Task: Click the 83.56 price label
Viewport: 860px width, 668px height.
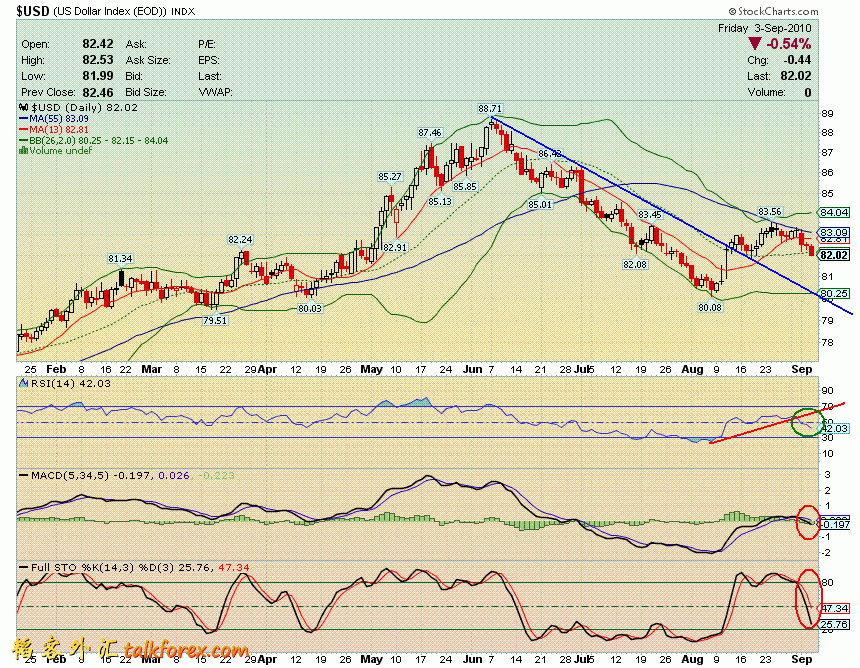Action: click(x=770, y=211)
